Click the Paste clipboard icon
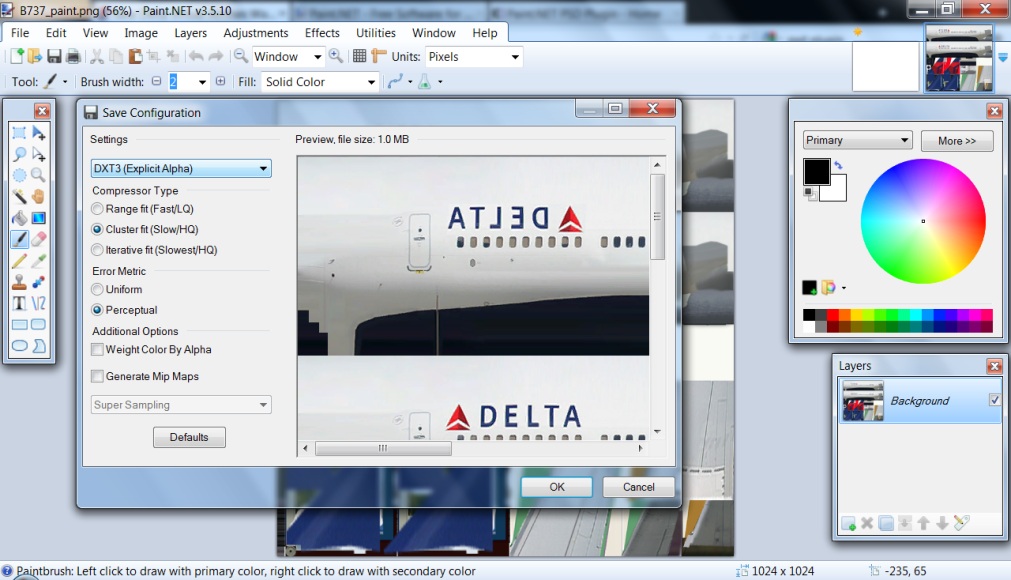Image resolution: width=1011 pixels, height=580 pixels. pos(135,56)
